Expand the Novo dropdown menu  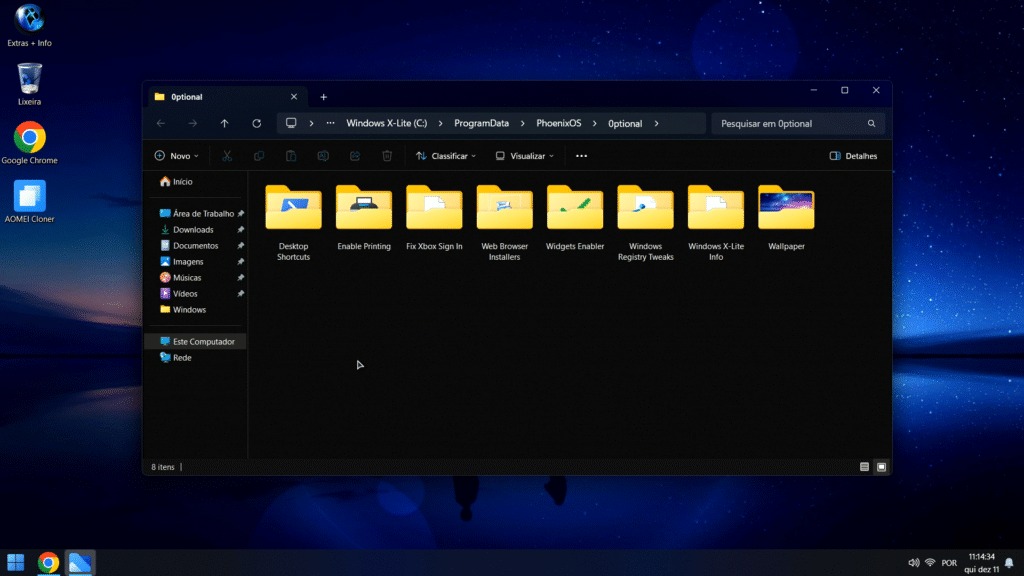176,156
